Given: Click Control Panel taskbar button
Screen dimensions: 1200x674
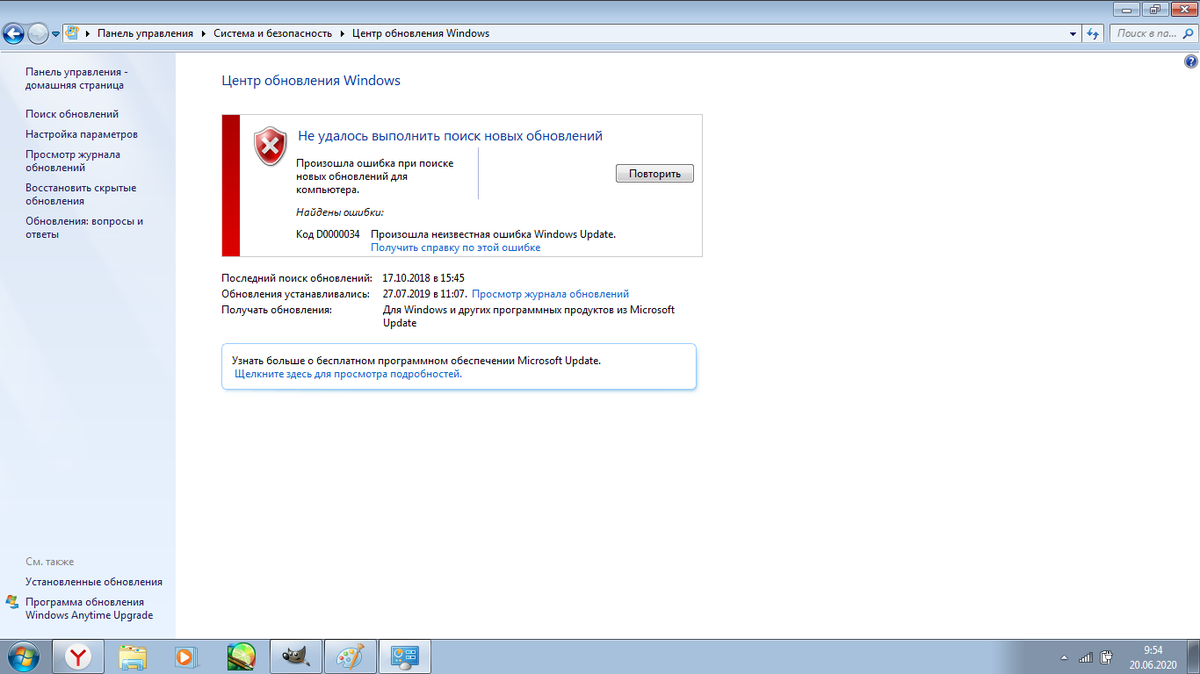Looking at the screenshot, I should [407, 657].
